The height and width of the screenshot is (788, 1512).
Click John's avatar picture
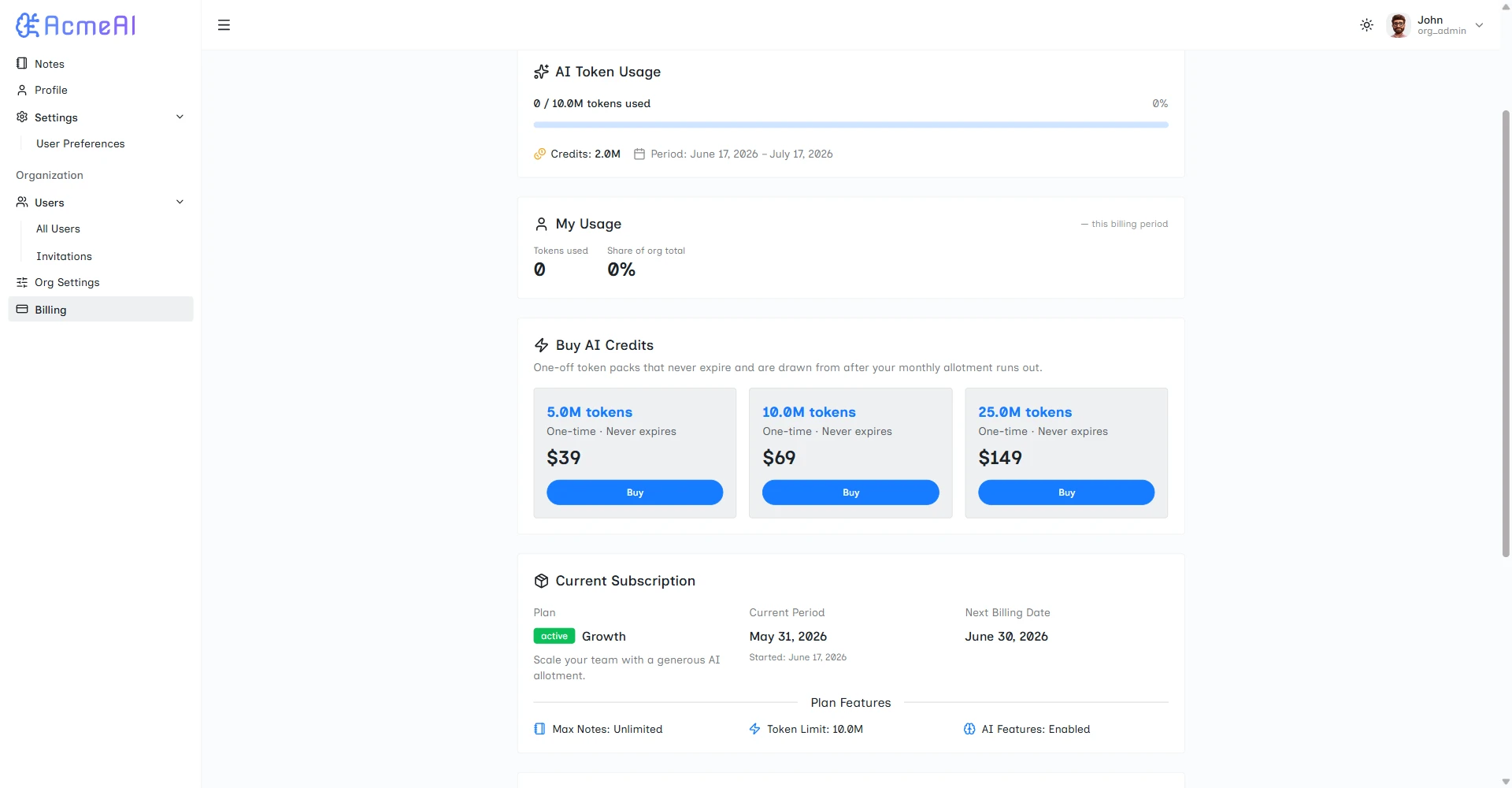[x=1399, y=25]
